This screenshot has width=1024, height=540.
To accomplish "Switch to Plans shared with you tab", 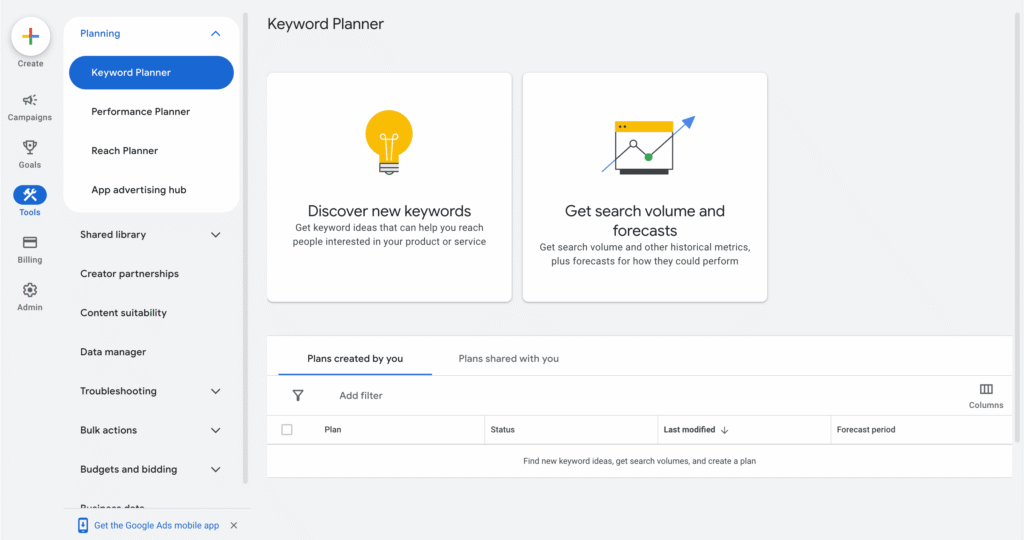I will pos(509,358).
